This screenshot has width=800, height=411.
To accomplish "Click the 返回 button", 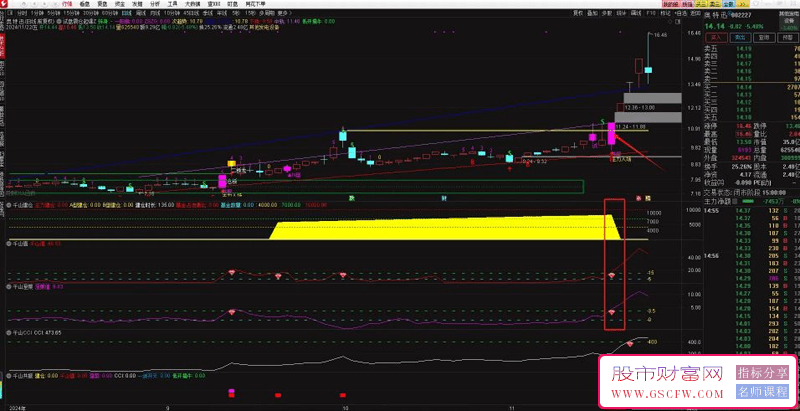I will (694, 12).
